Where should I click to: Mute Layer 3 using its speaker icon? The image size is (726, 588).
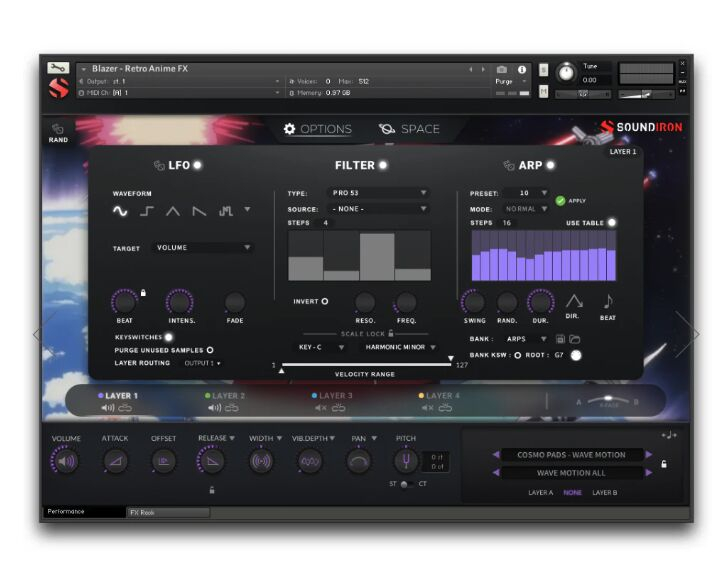[320, 407]
